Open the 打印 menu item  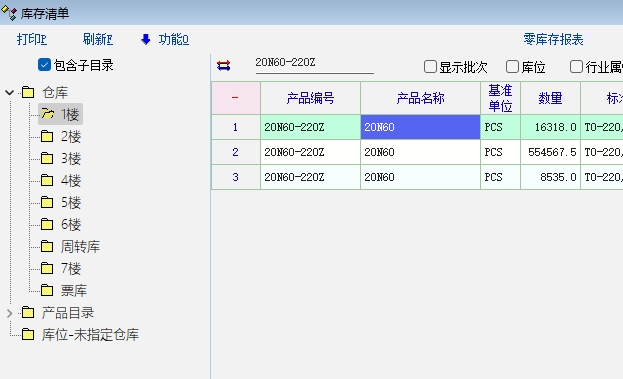(32, 39)
